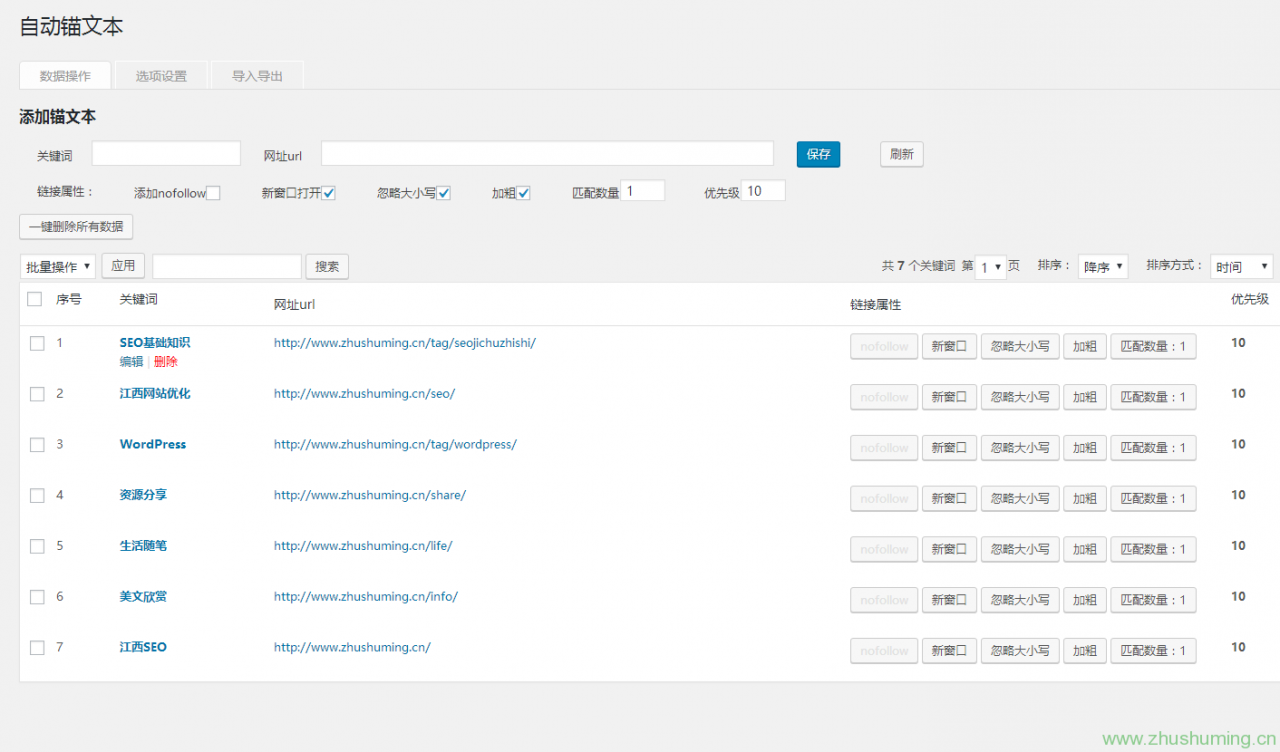Expand the 批量操作 dropdown
This screenshot has height=752, width=1280.
coord(58,266)
